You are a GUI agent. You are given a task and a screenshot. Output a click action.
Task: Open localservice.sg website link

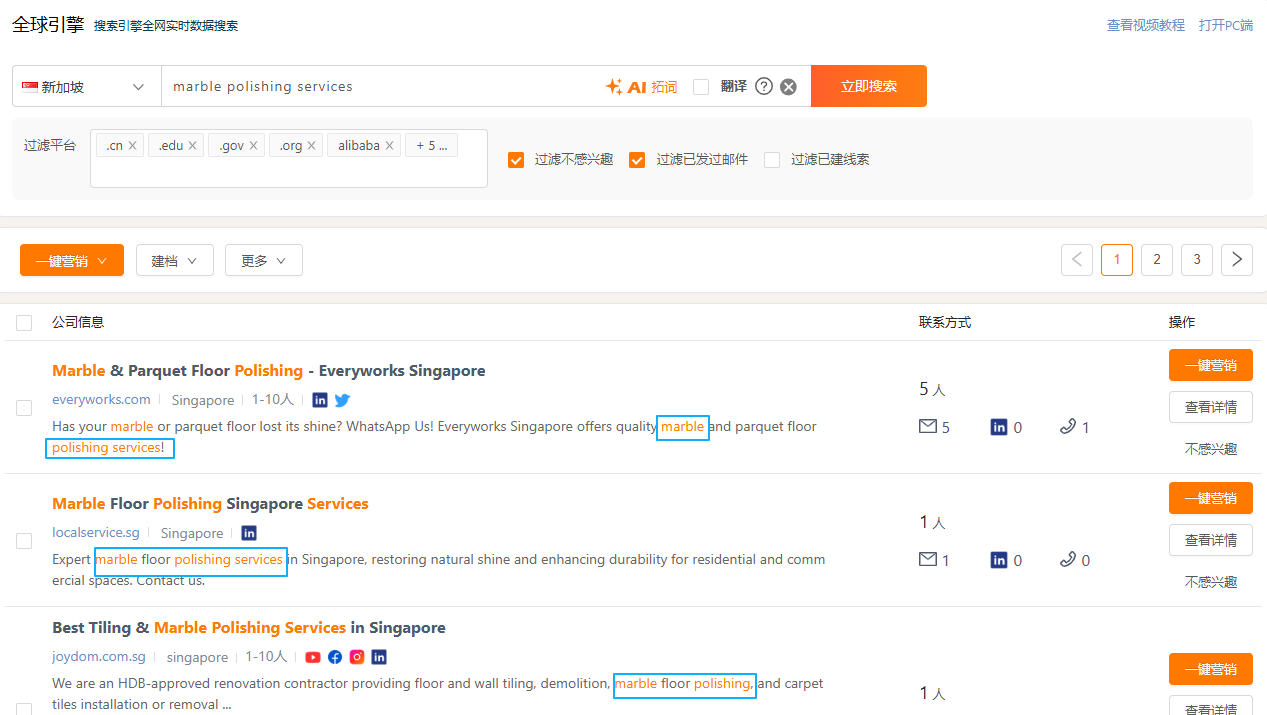[96, 533]
